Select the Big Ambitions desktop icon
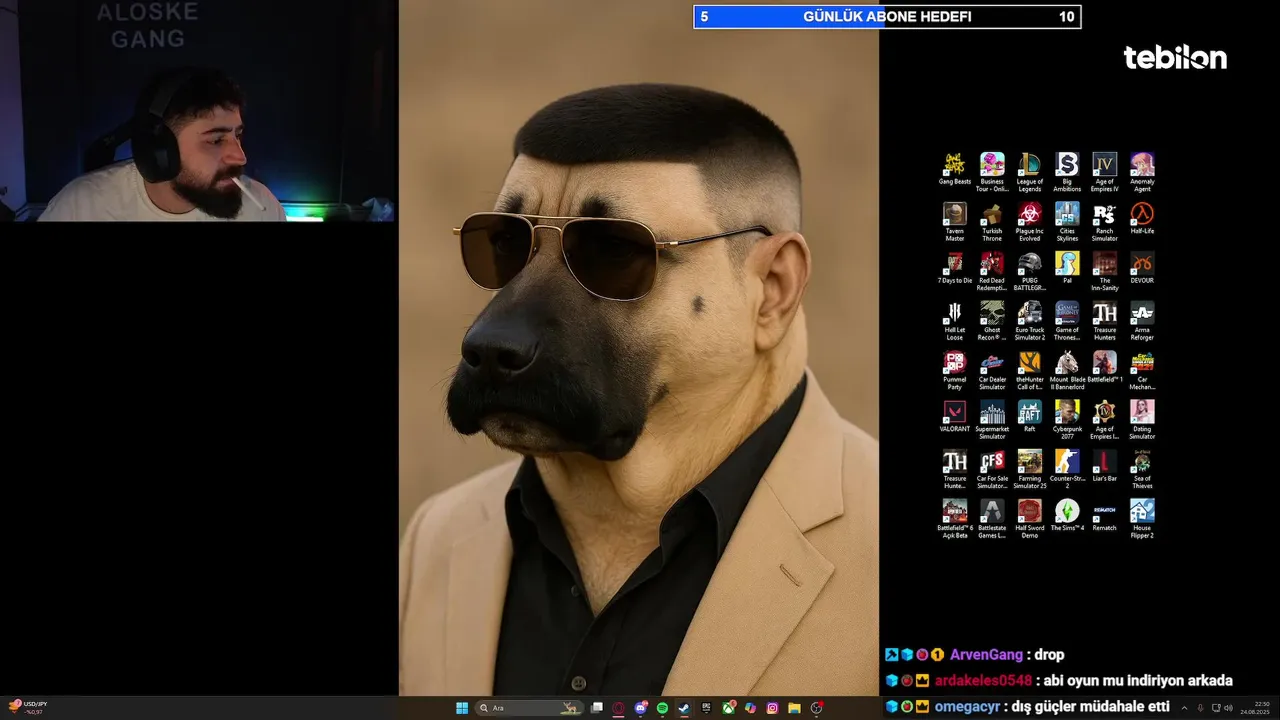Viewport: 1280px width, 720px height. 1067,172
